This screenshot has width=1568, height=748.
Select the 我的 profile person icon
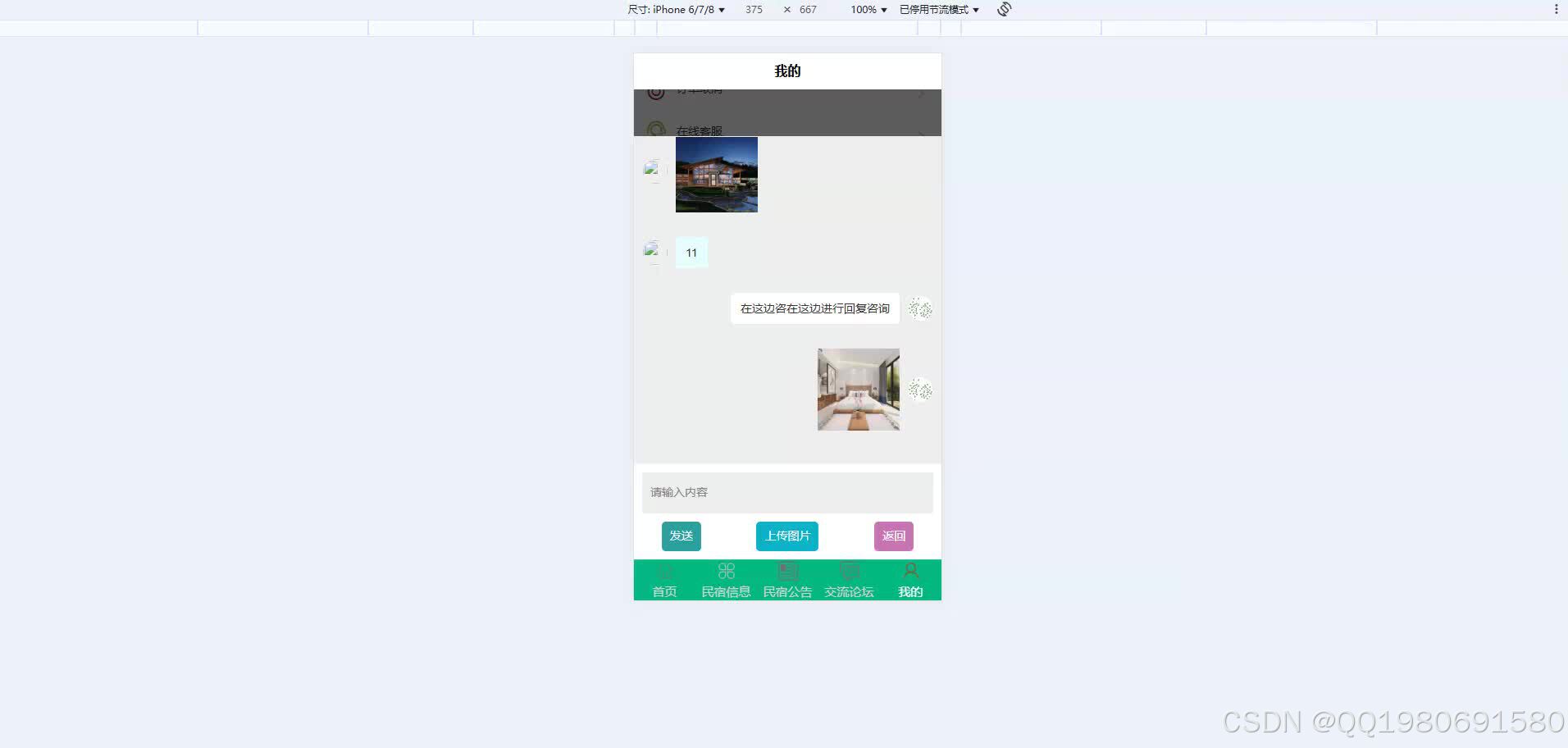click(909, 570)
